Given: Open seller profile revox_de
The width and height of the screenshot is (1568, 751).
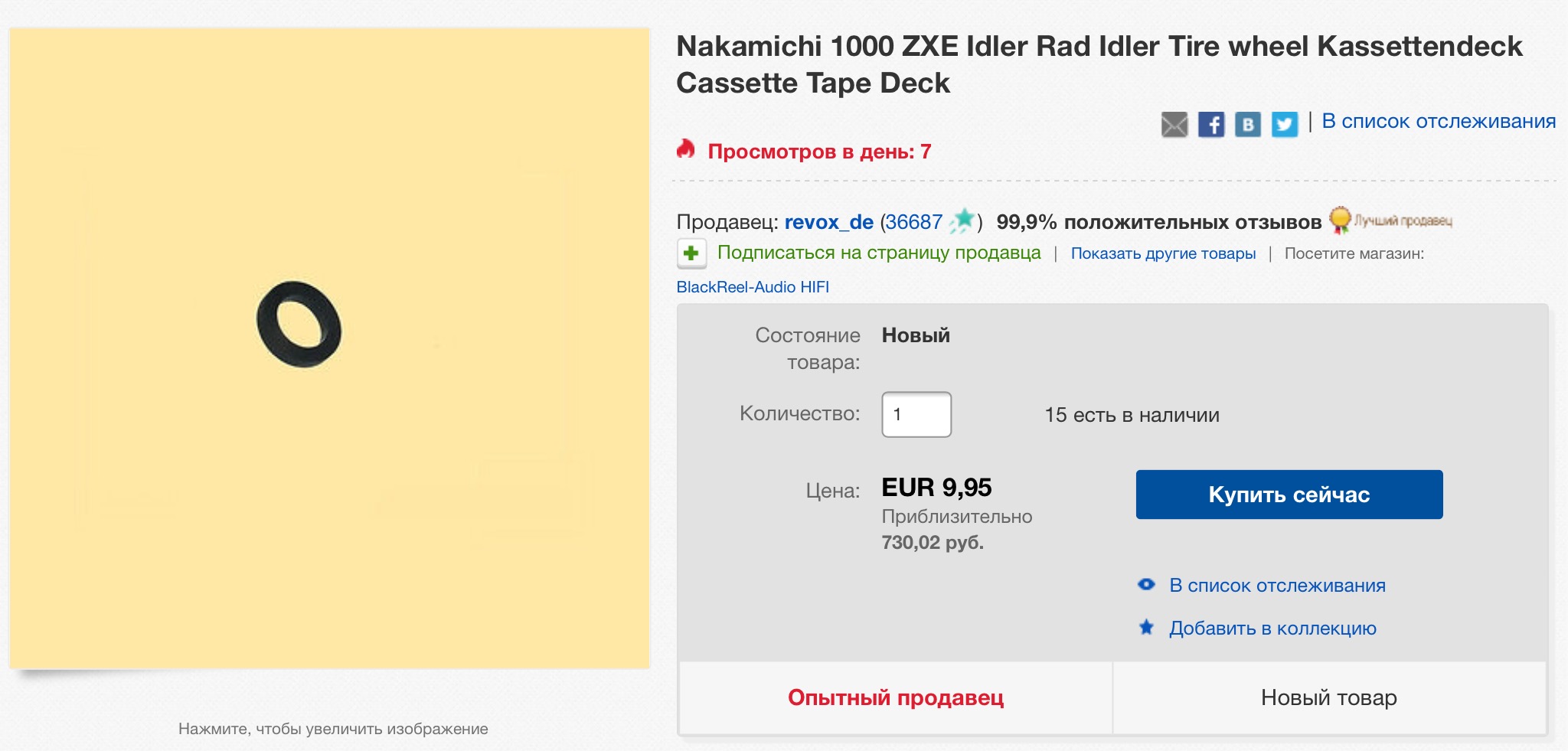Looking at the screenshot, I should tap(828, 222).
